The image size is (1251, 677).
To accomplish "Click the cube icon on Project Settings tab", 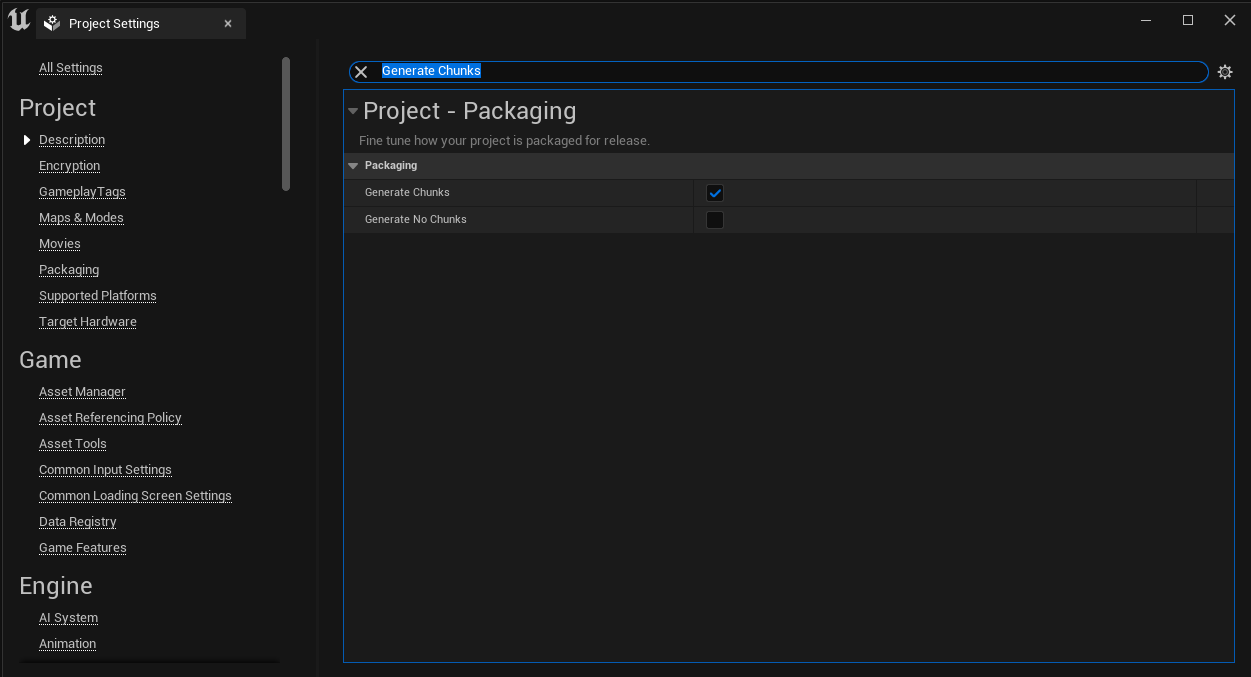I will (51, 22).
